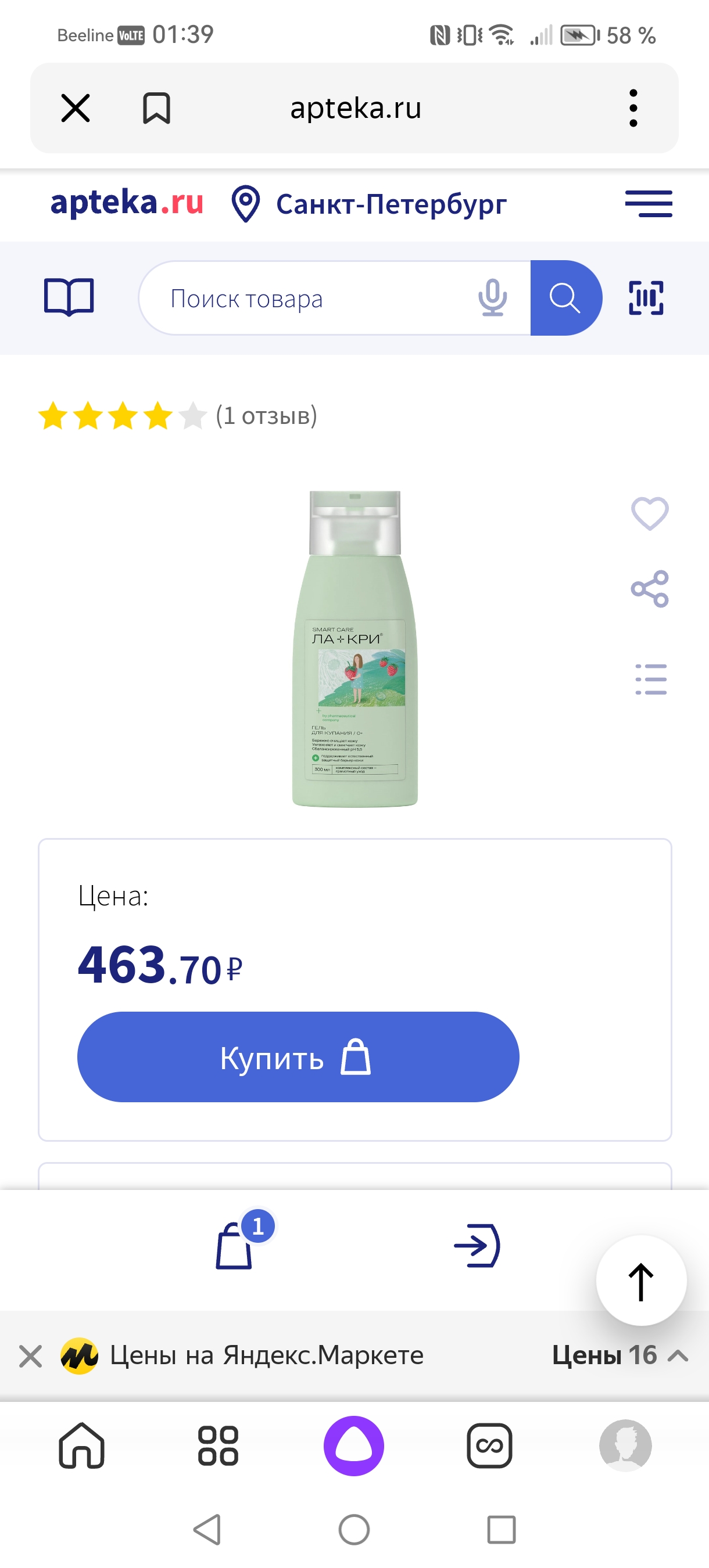Add product to favorites with heart icon
Viewport: 709px width, 1568px height.
(x=649, y=513)
